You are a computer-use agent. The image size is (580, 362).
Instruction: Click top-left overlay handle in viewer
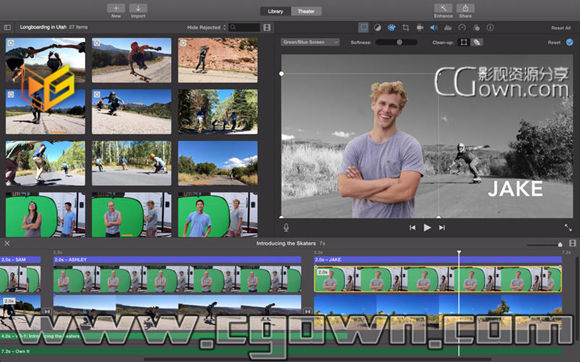[281, 74]
